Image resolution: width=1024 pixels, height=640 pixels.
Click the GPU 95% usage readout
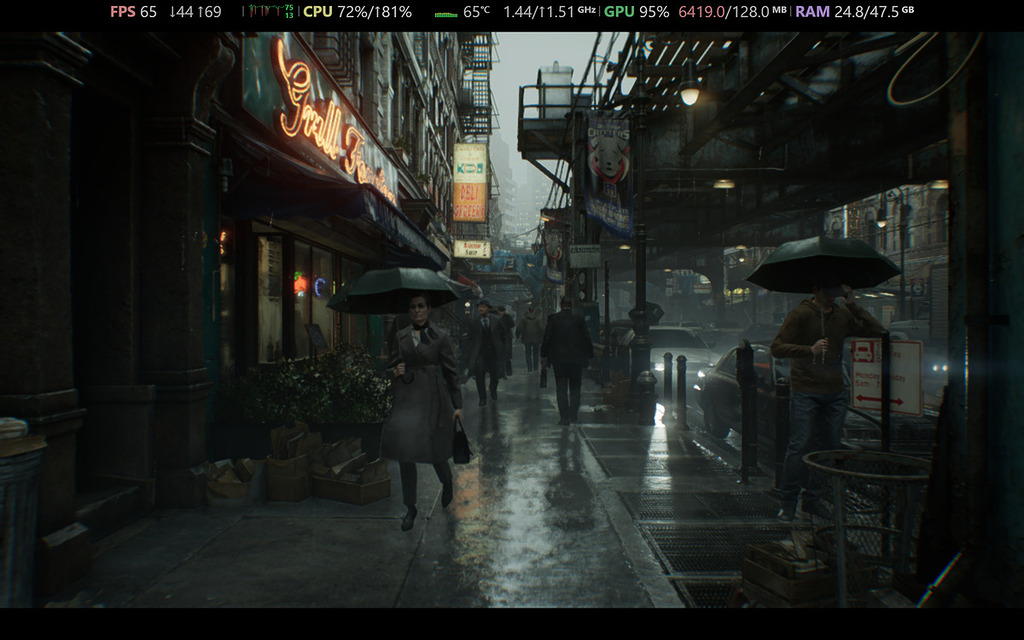pos(636,12)
